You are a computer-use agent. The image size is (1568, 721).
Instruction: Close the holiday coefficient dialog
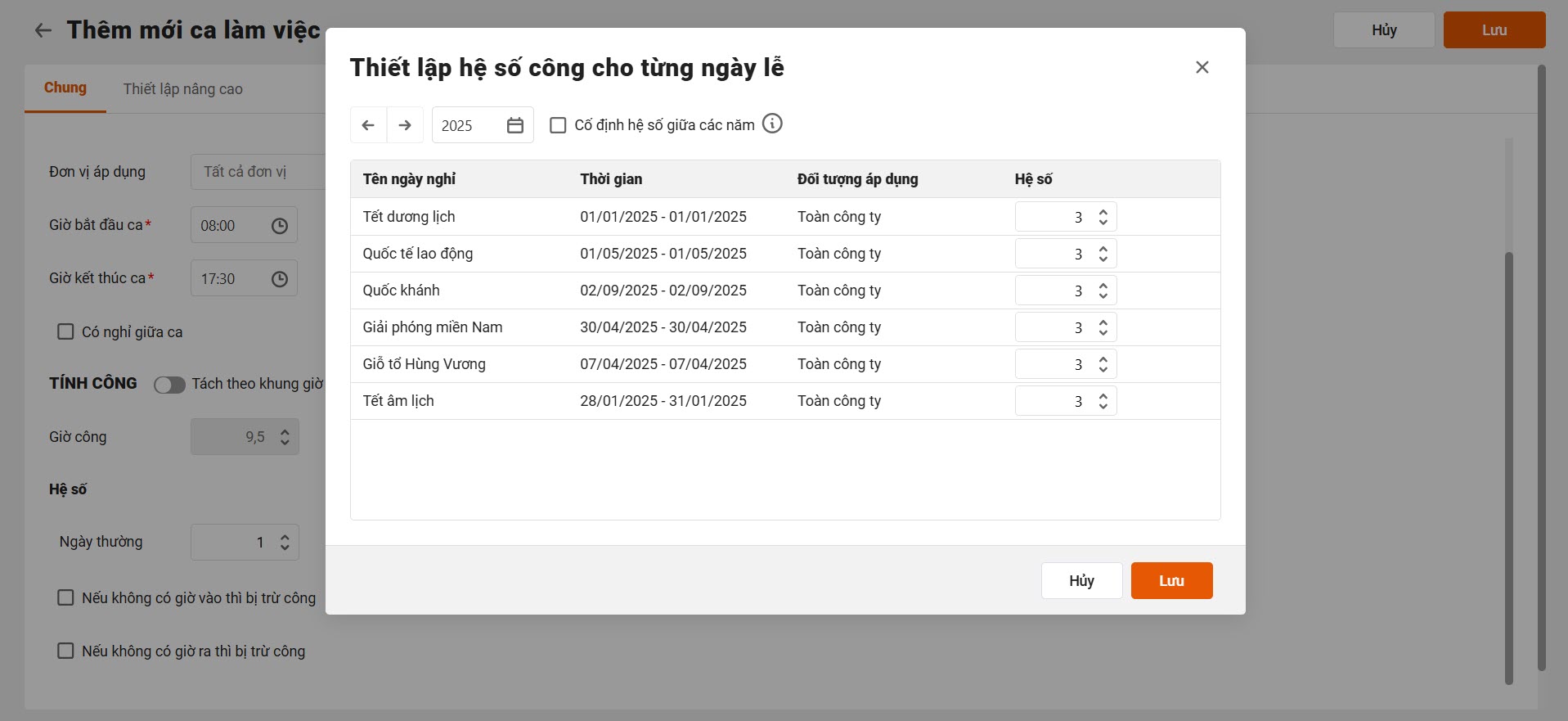coord(1202,67)
